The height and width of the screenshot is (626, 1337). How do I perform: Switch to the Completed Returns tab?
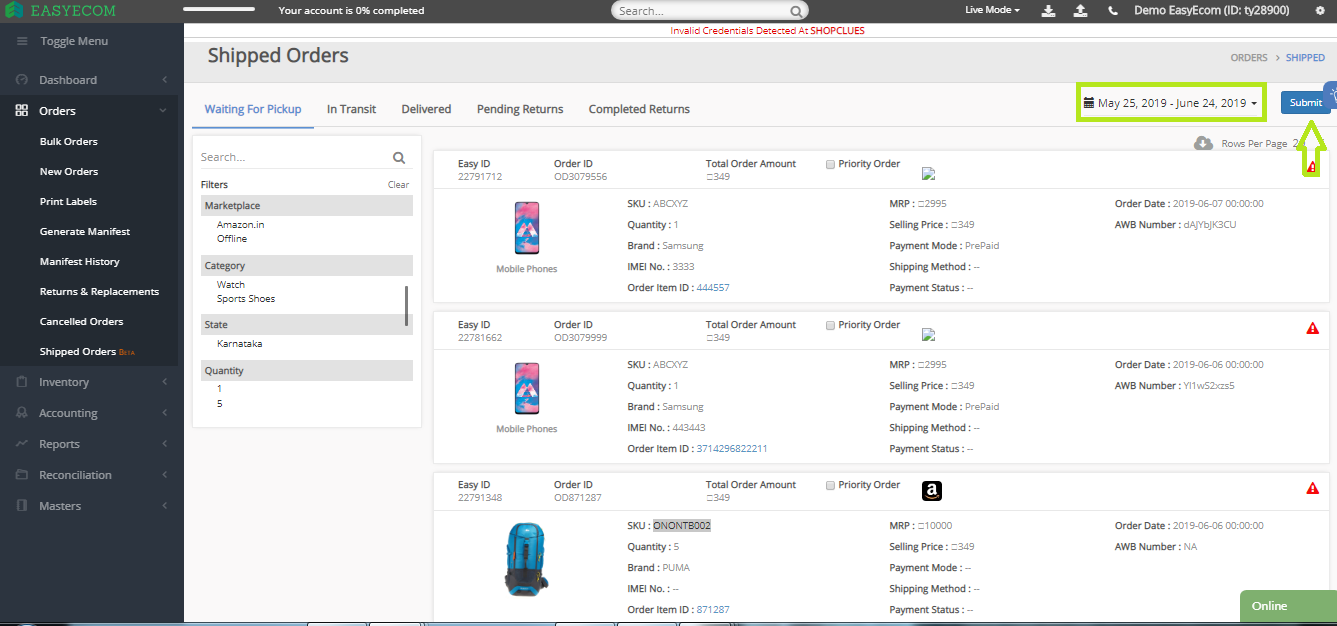point(639,109)
